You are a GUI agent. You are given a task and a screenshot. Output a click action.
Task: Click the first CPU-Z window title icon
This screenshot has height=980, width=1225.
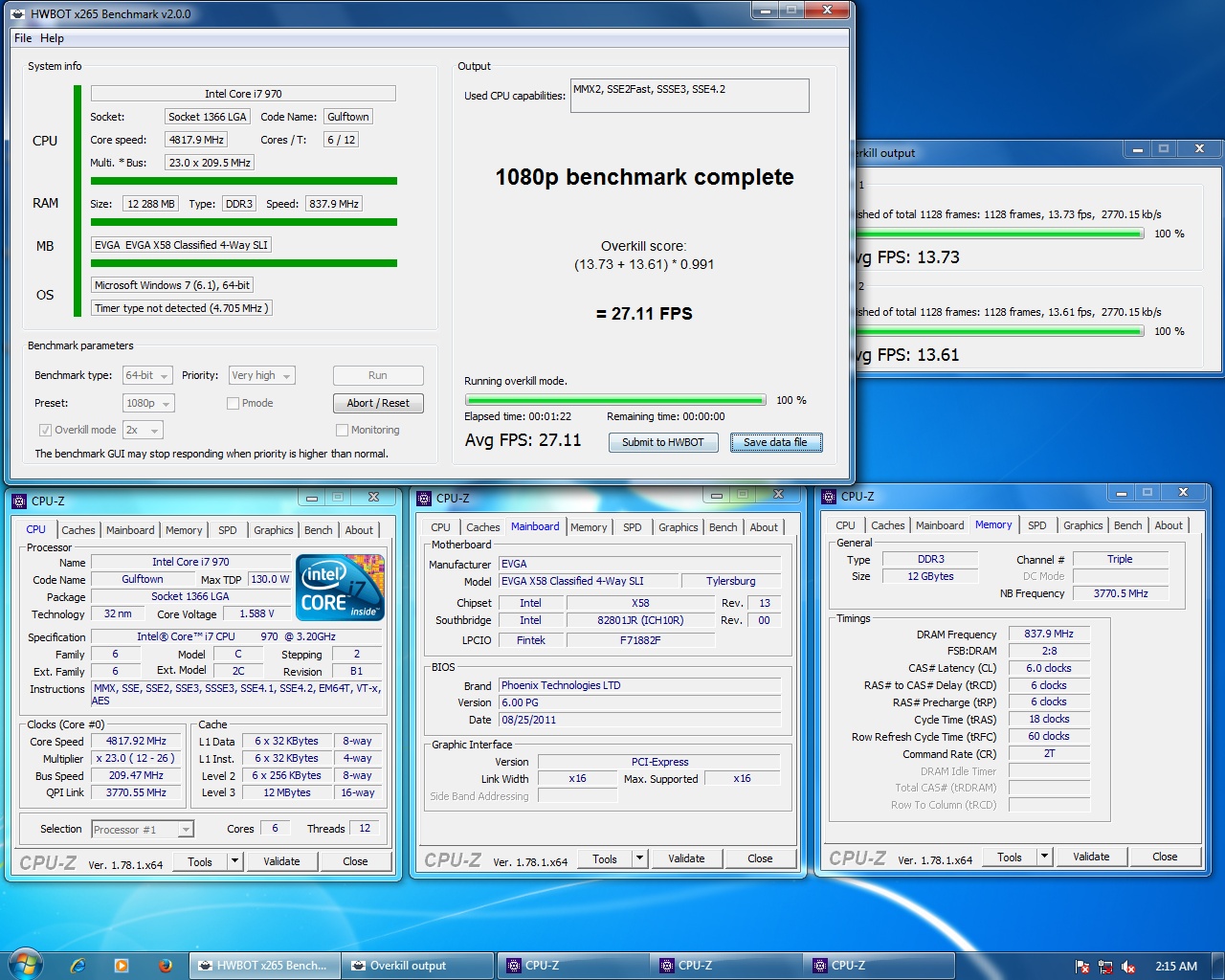[x=18, y=501]
